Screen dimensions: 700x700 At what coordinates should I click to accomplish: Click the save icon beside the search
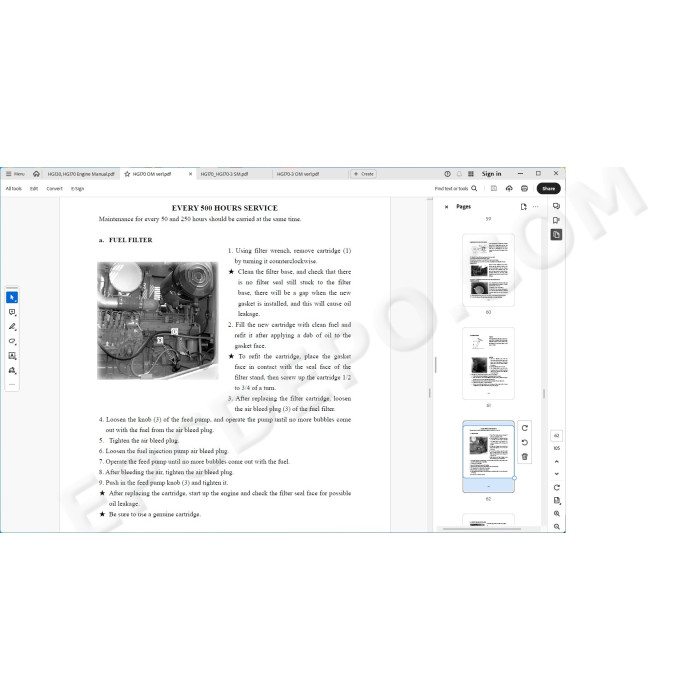pos(494,188)
